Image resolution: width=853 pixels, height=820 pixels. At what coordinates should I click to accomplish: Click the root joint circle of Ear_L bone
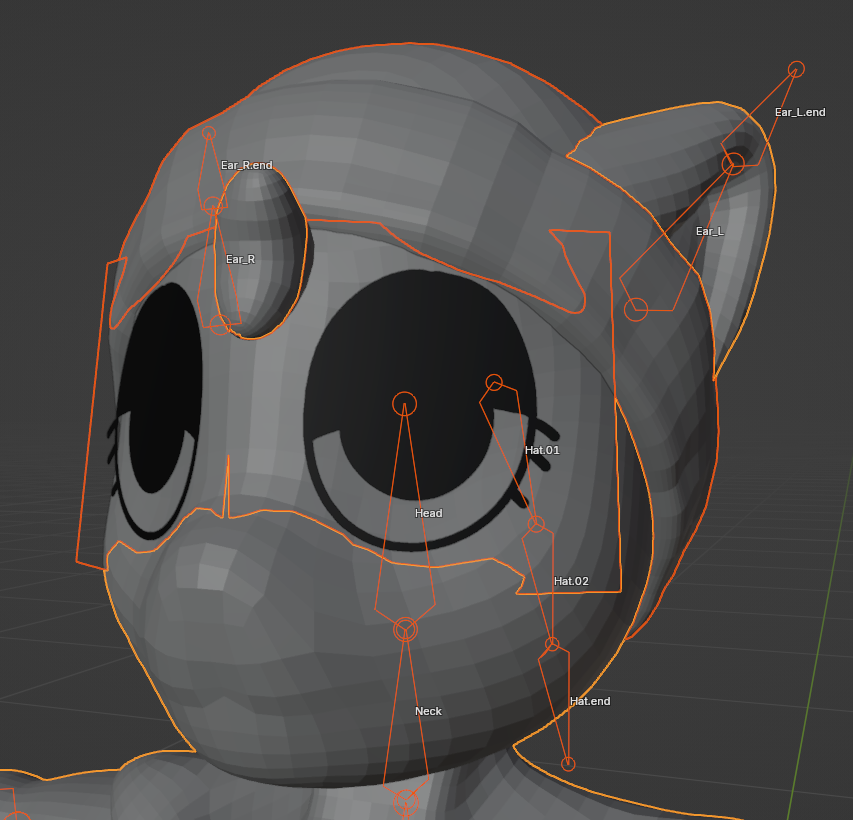(x=636, y=310)
